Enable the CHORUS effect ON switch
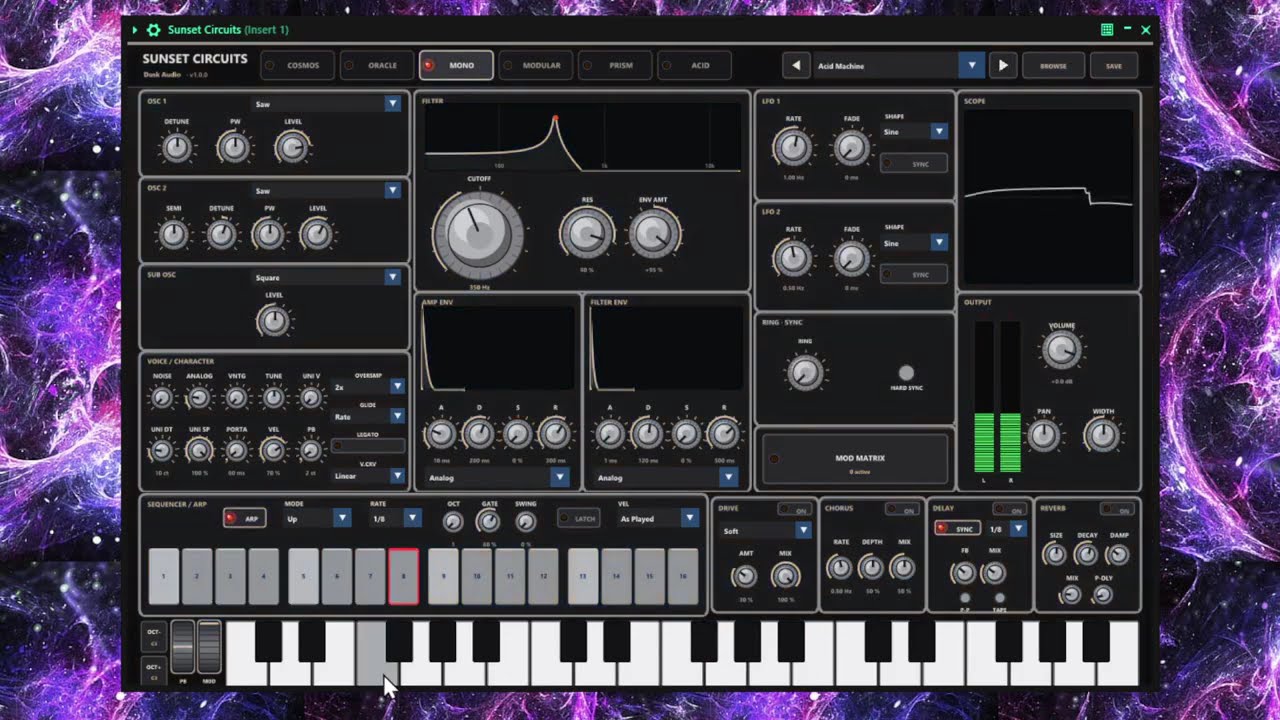1280x720 pixels. pos(901,510)
